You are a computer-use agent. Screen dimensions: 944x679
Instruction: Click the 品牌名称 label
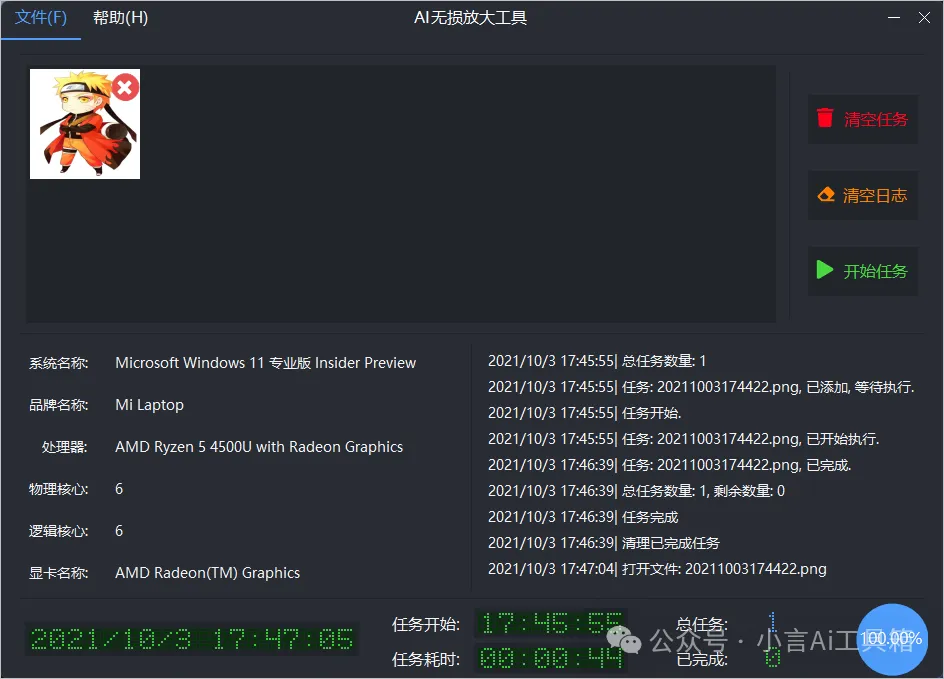coord(58,405)
